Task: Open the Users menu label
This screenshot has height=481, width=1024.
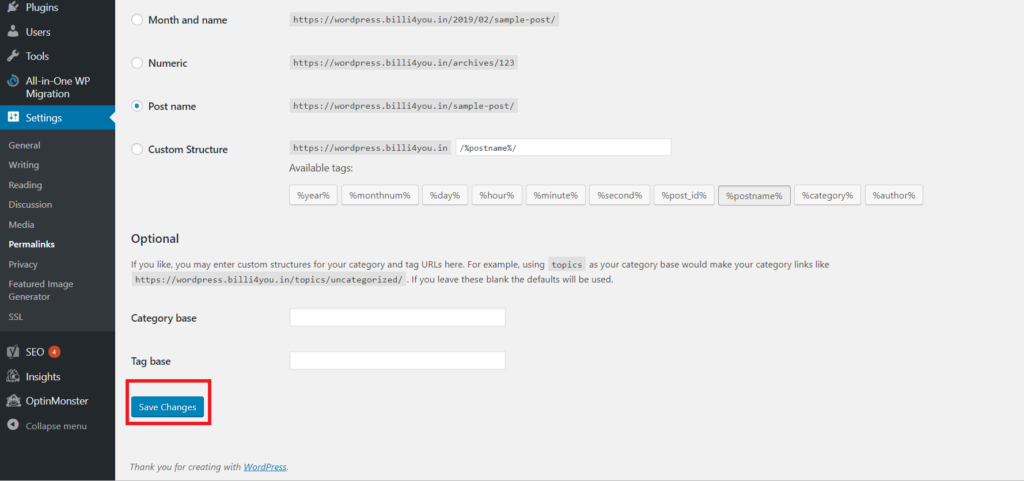Action: tap(38, 32)
